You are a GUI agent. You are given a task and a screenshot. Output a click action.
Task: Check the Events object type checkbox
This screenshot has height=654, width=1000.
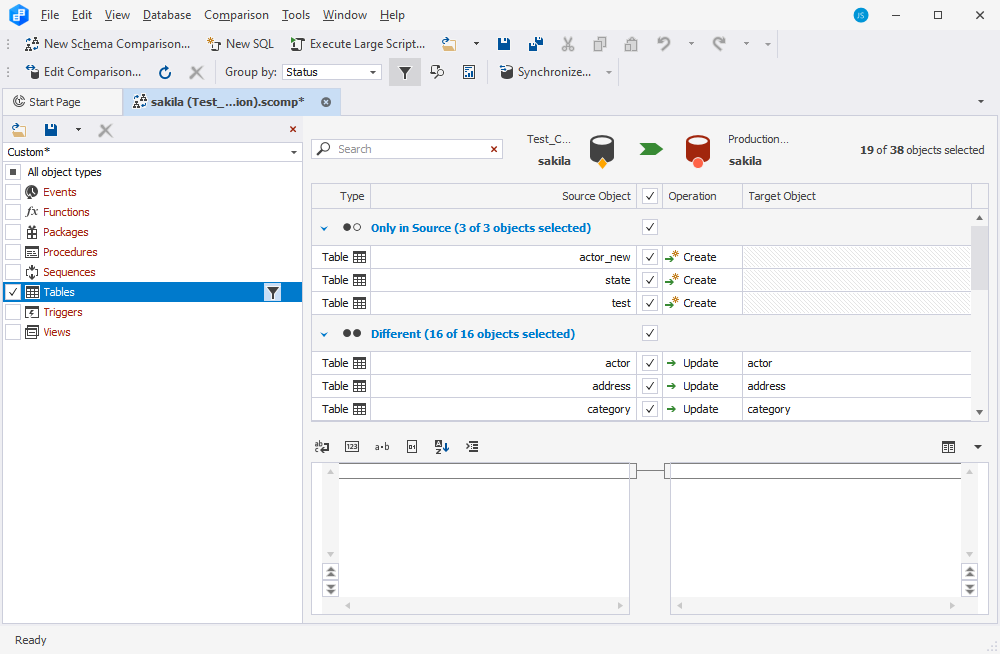pos(13,192)
